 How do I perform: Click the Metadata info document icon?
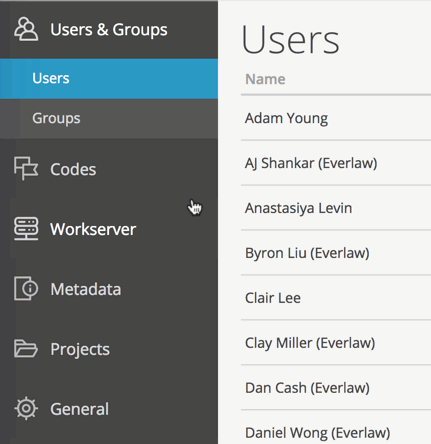pyautogui.click(x=26, y=288)
